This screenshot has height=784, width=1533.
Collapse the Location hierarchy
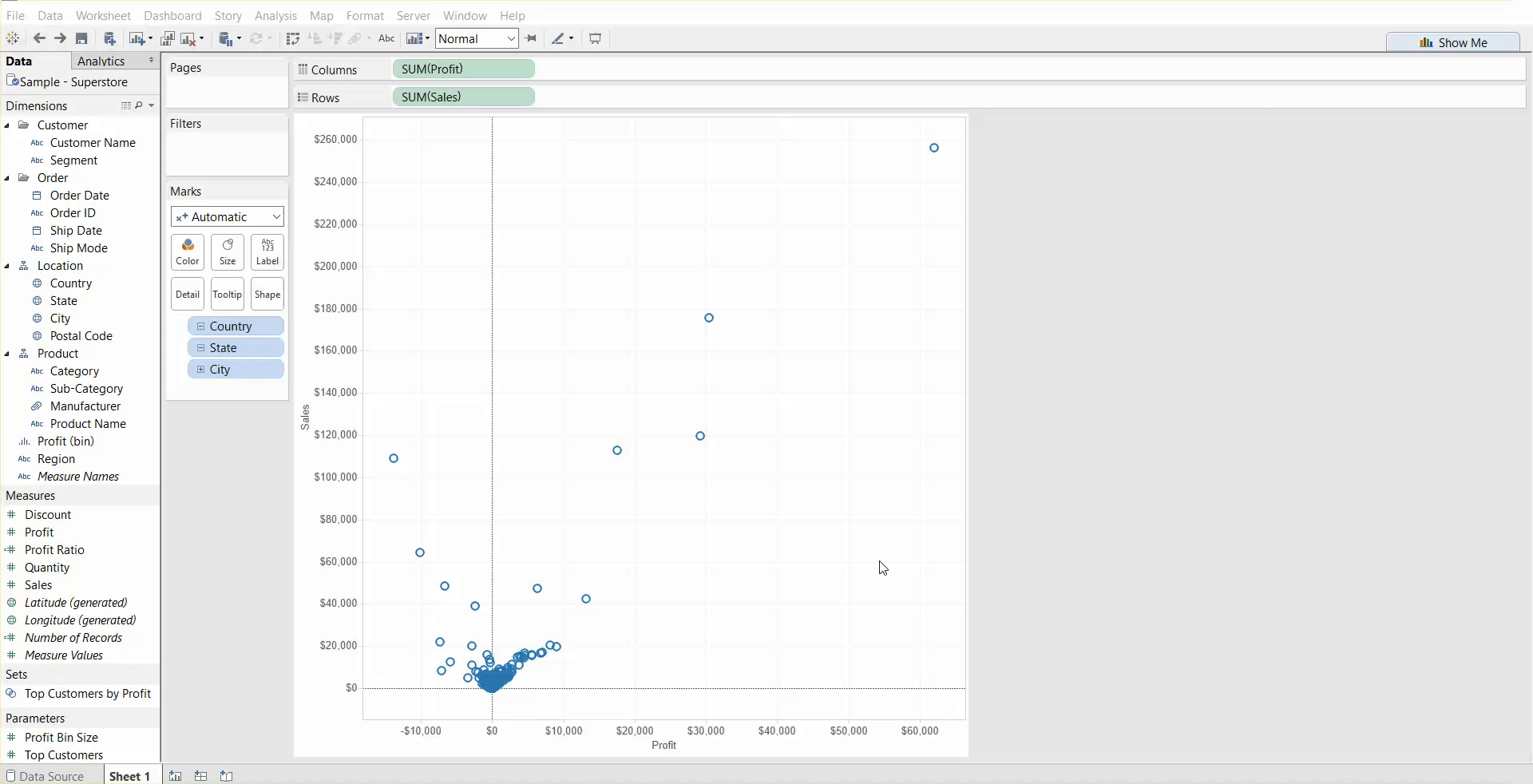(7, 266)
